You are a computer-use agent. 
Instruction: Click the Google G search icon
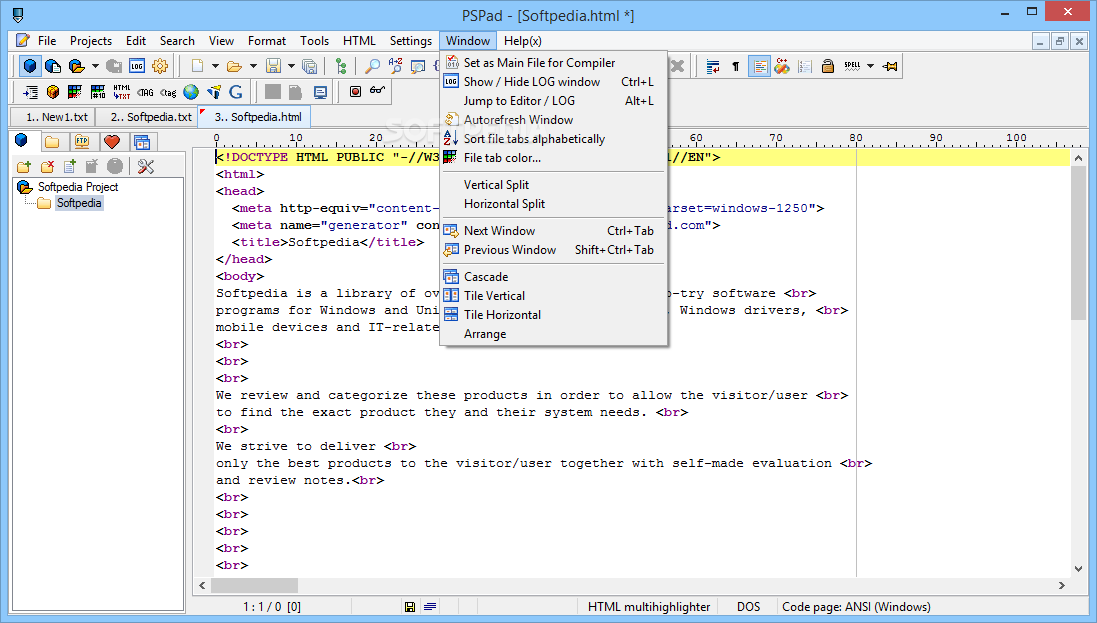pyautogui.click(x=236, y=92)
